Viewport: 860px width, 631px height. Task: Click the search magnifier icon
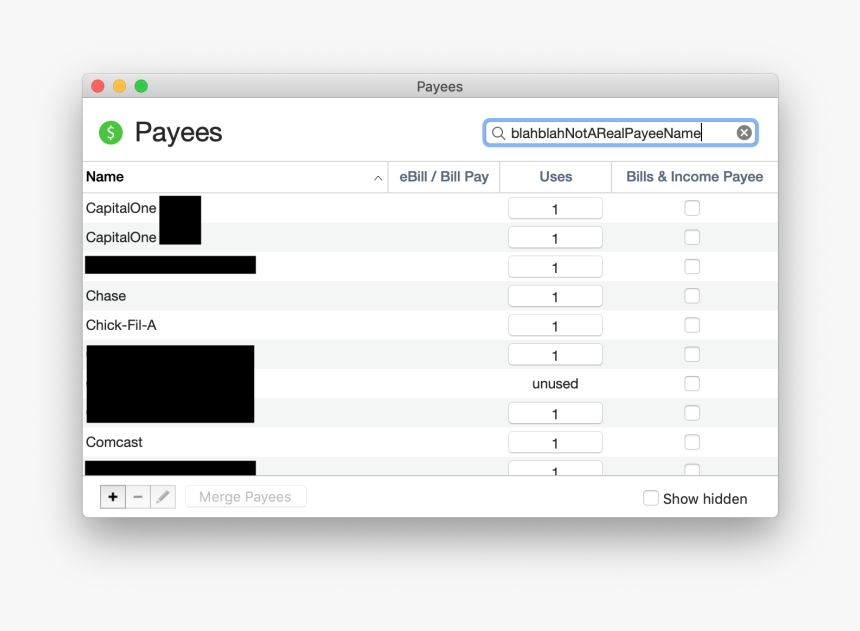[498, 133]
